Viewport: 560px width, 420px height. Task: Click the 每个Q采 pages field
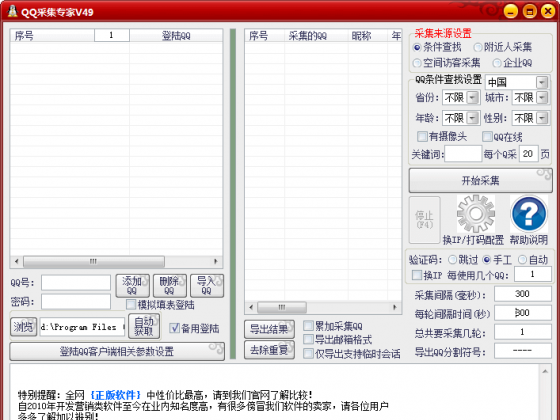tap(529, 154)
